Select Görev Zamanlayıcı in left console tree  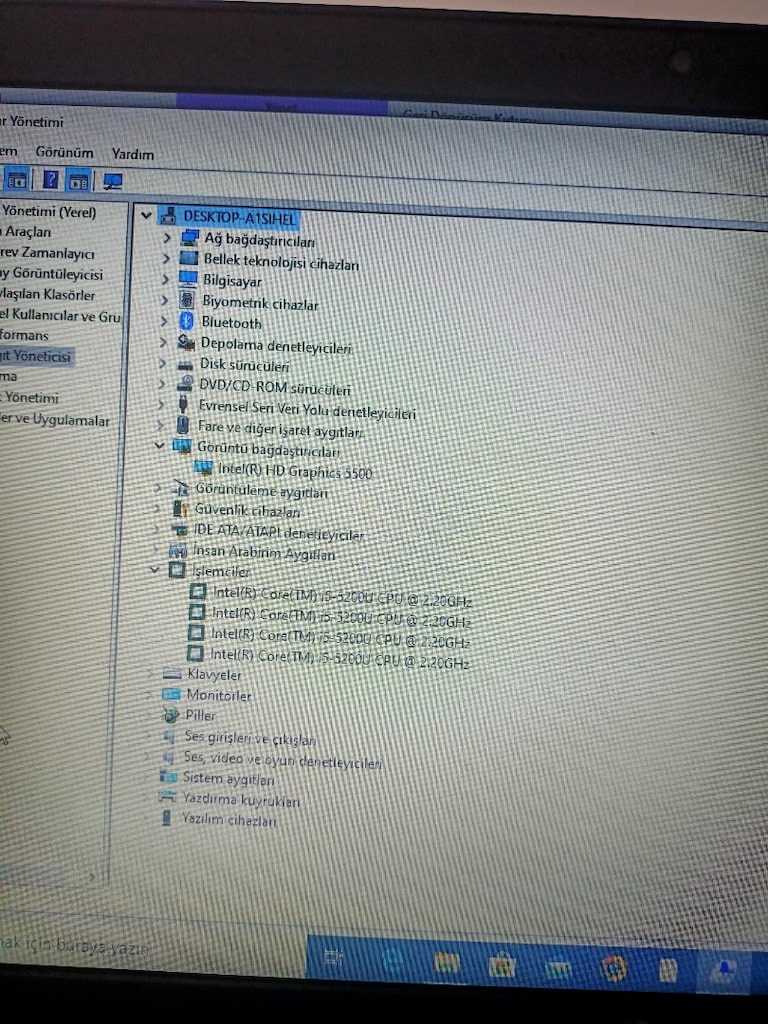(47, 253)
